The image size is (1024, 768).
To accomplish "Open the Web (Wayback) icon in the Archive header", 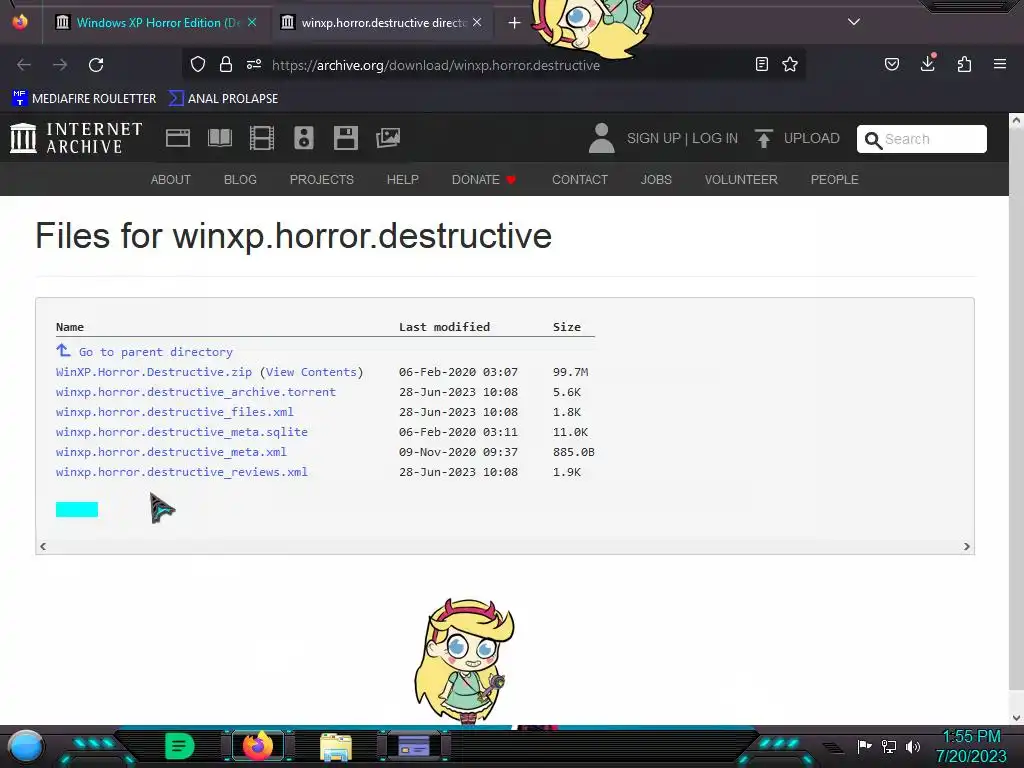I will (x=178, y=138).
